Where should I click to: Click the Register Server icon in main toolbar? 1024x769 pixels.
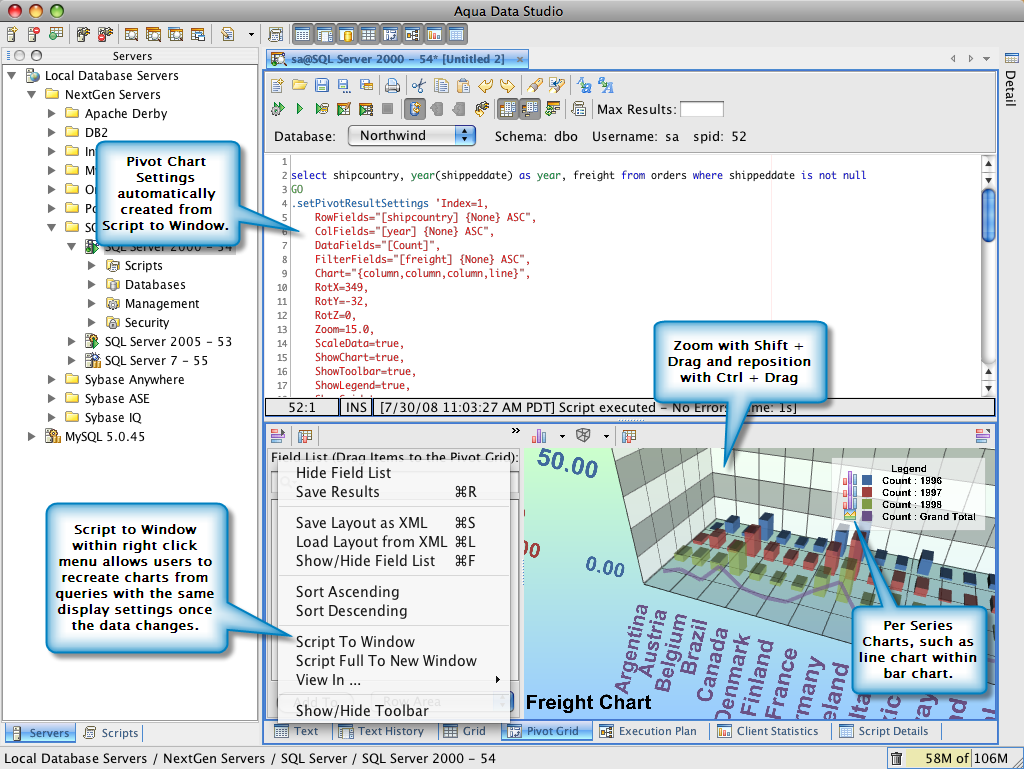click(12, 34)
